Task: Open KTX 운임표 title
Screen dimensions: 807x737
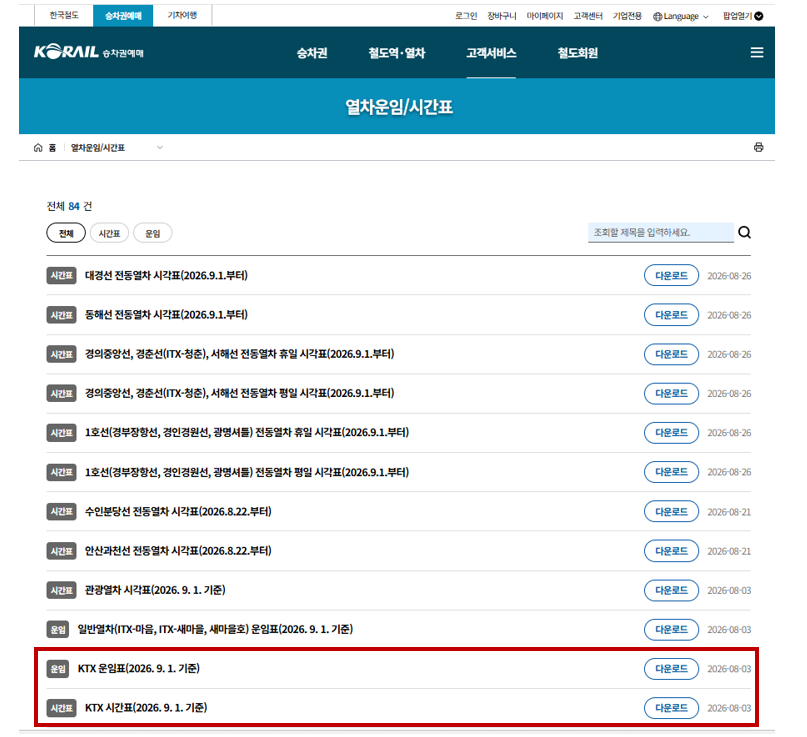Action: 138,669
